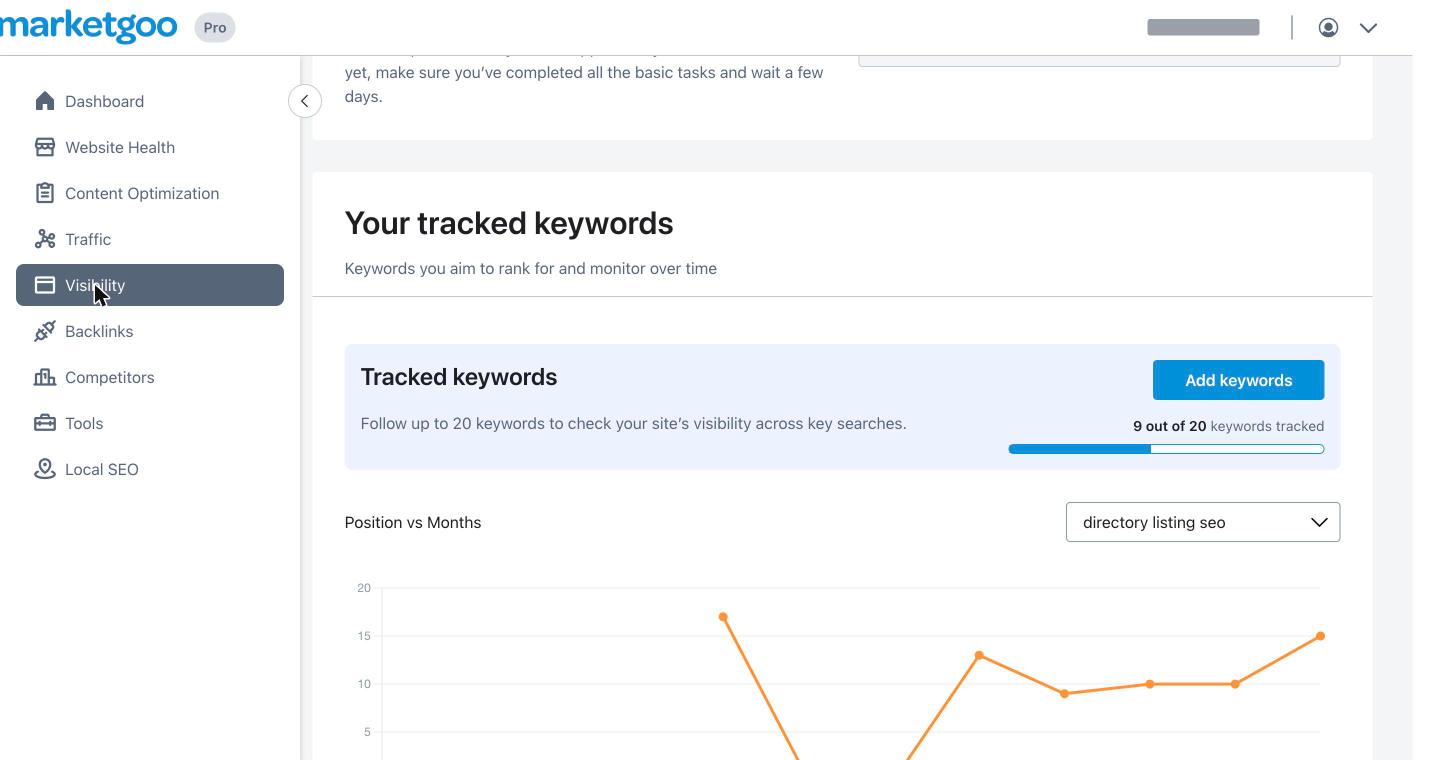Open Content Optimization page

coord(150,193)
